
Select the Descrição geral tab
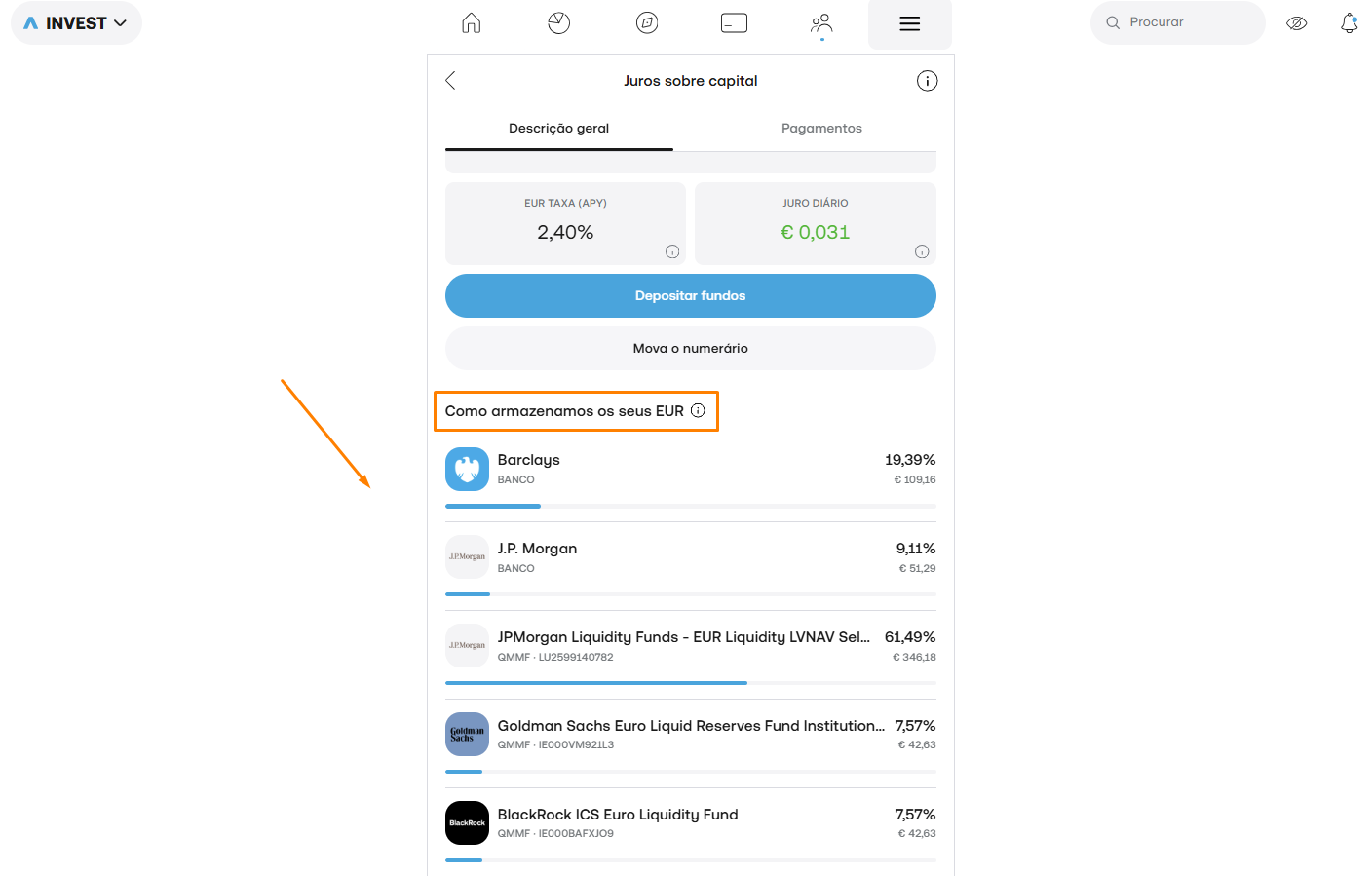[x=559, y=129]
